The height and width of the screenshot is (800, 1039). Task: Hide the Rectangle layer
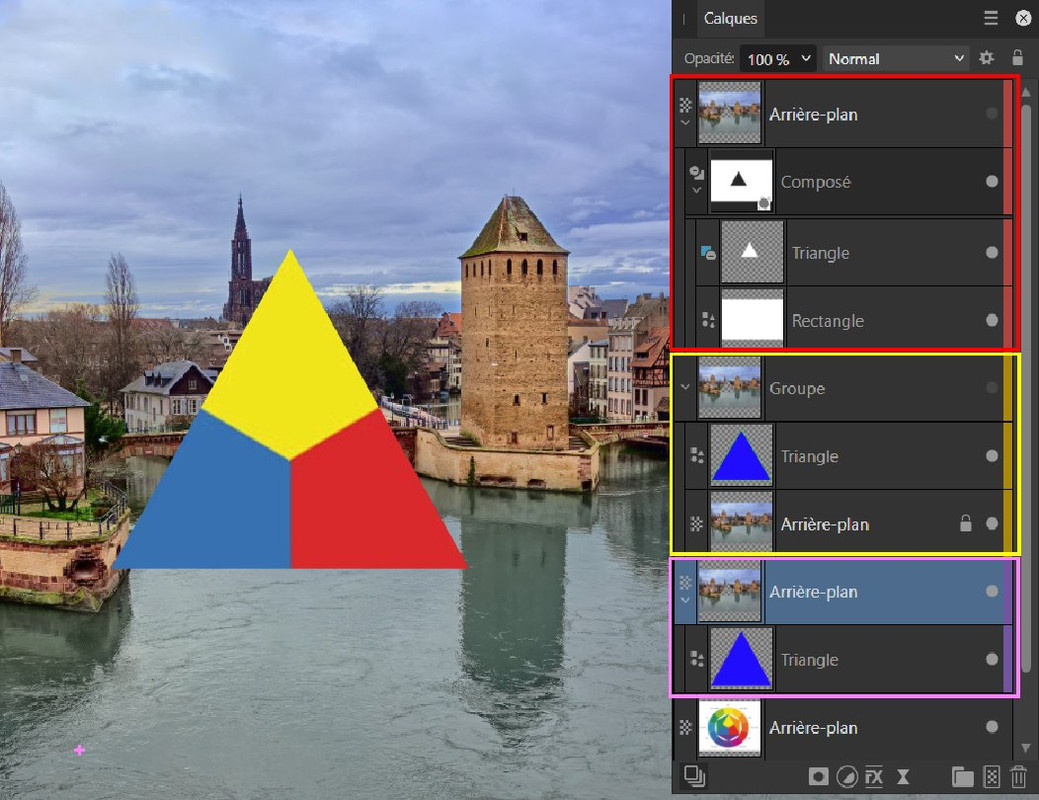(x=991, y=320)
